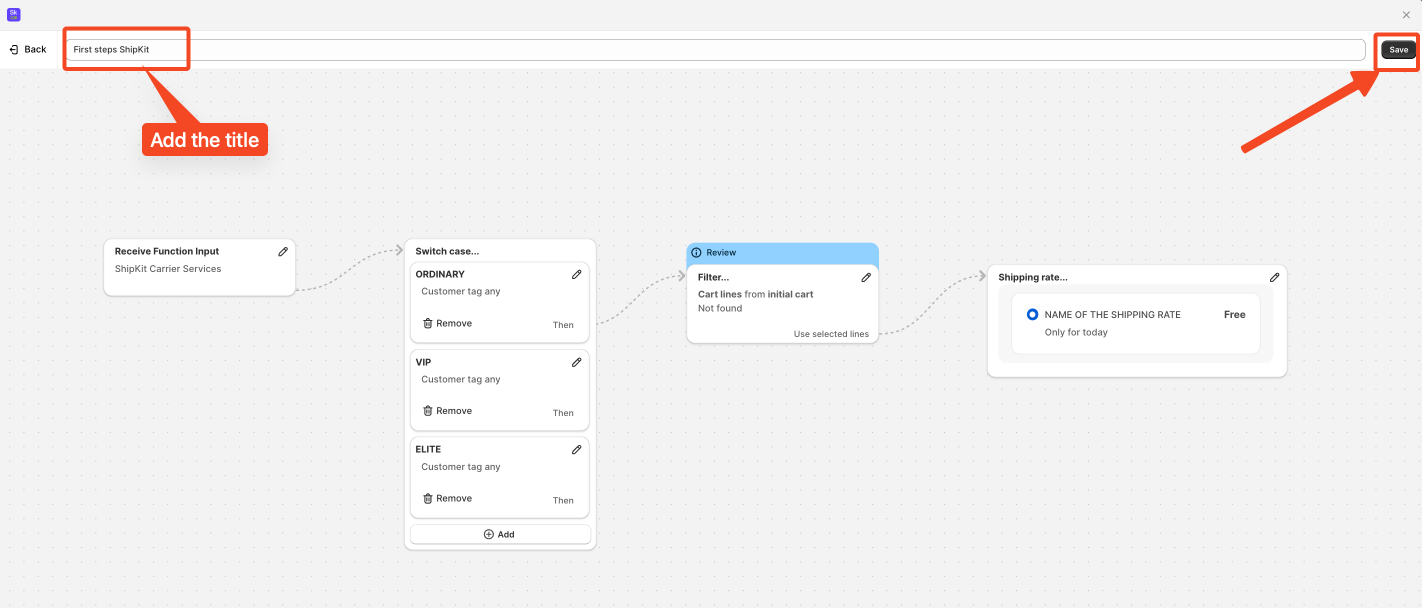Click the info icon beside Review
The width and height of the screenshot is (1422, 608).
tap(697, 253)
